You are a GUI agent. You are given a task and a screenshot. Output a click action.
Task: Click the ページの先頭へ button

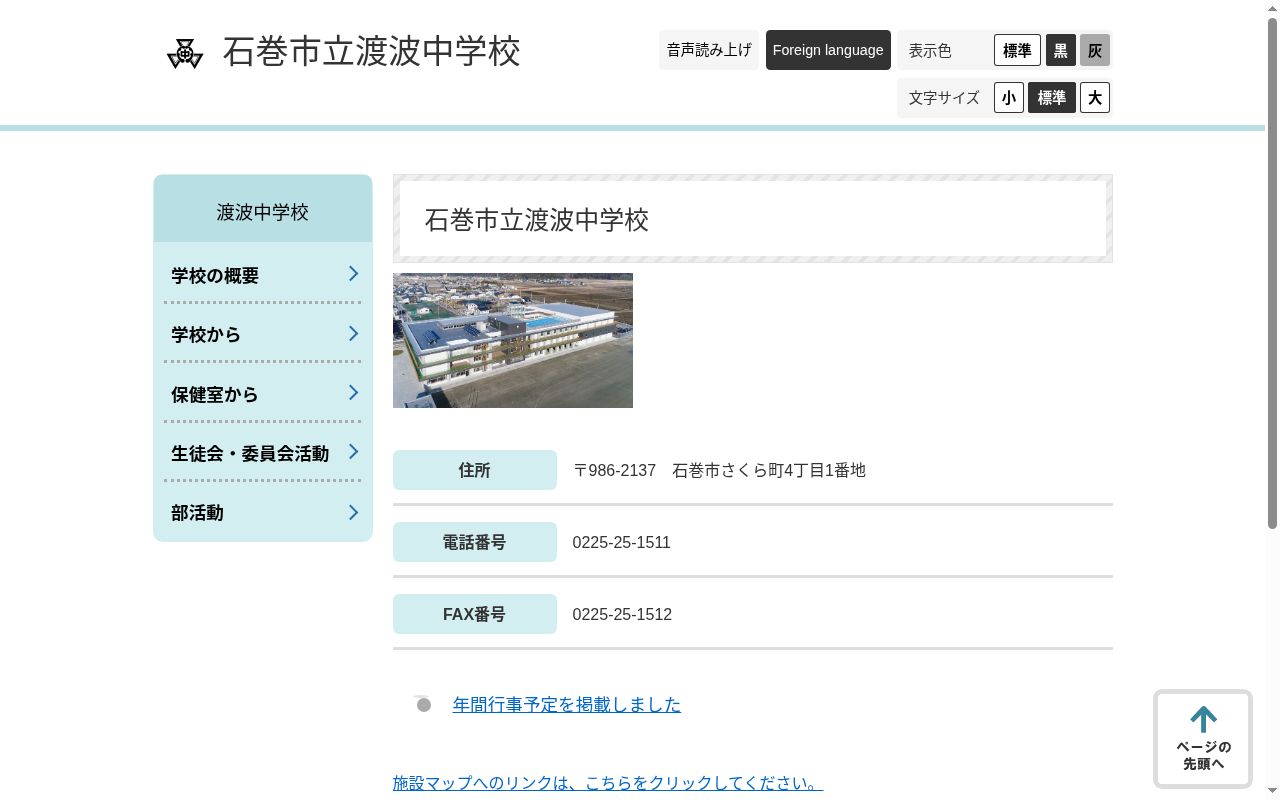pos(1203,739)
